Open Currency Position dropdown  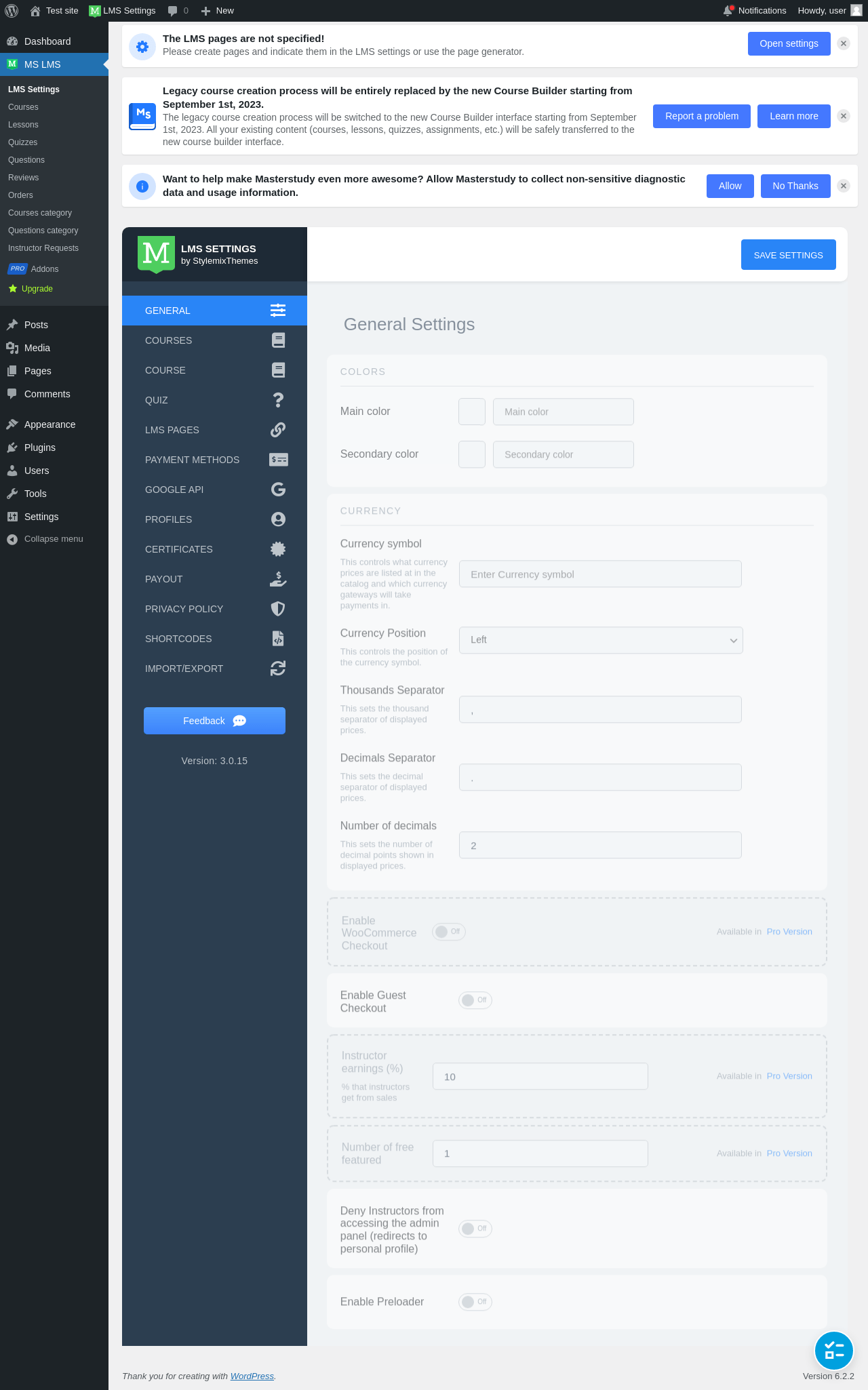point(601,640)
